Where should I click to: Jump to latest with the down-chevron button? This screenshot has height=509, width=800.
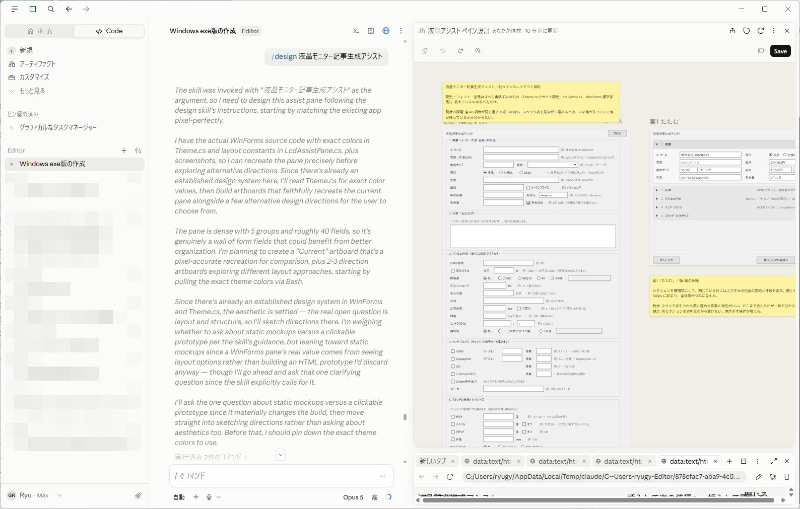click(x=281, y=454)
